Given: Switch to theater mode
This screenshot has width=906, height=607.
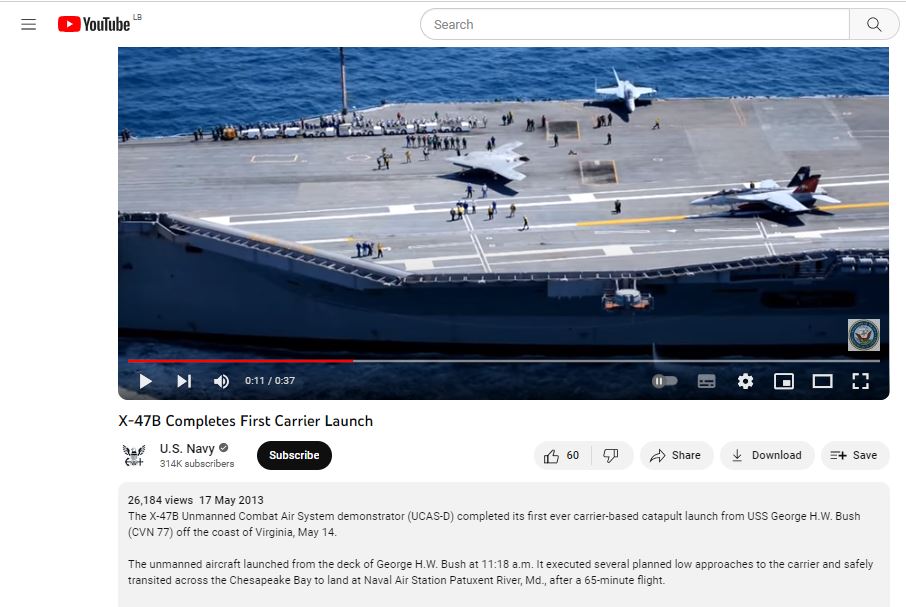Looking at the screenshot, I should 822,381.
